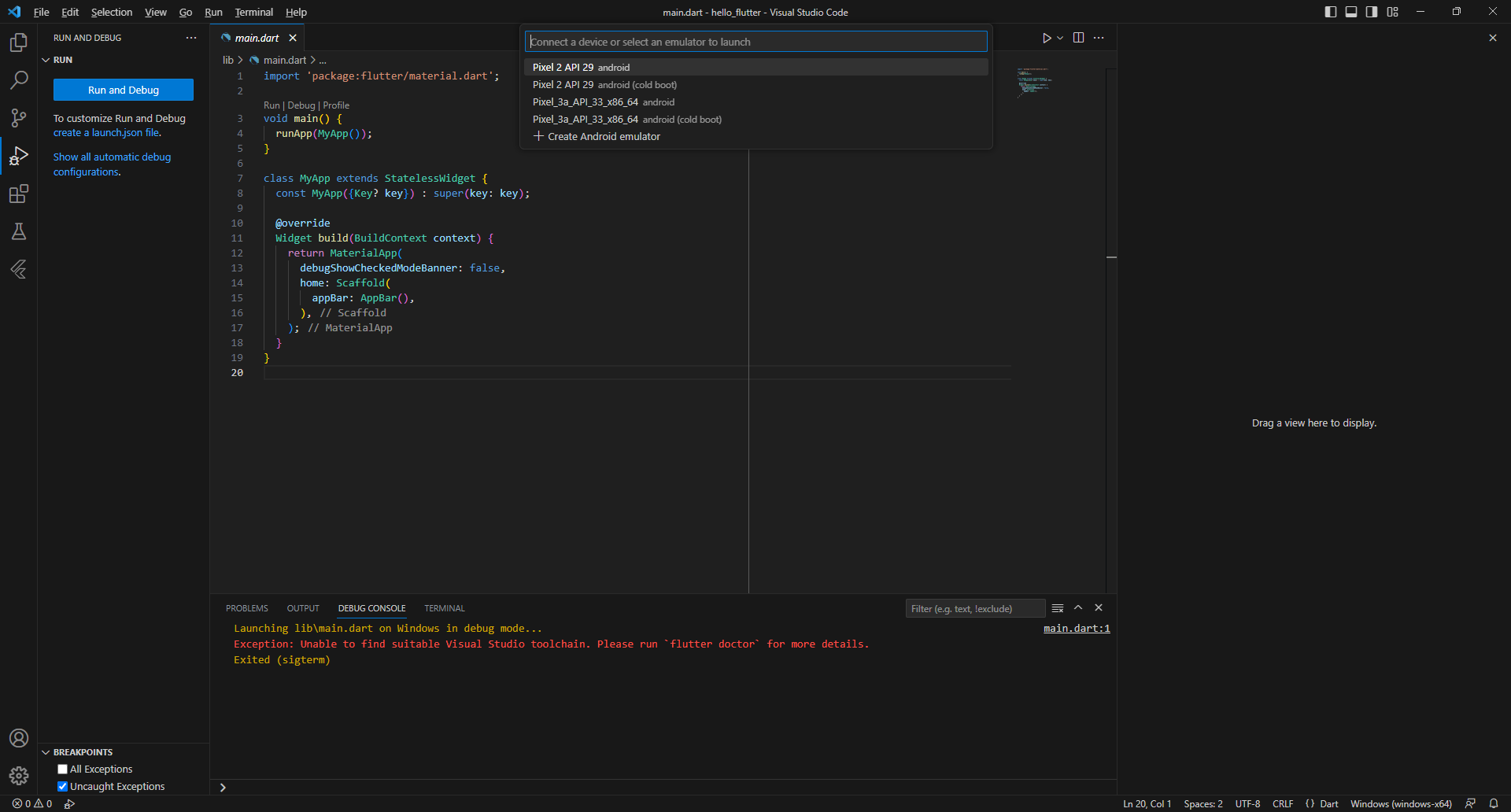Choose Create Android emulator option

click(756, 137)
